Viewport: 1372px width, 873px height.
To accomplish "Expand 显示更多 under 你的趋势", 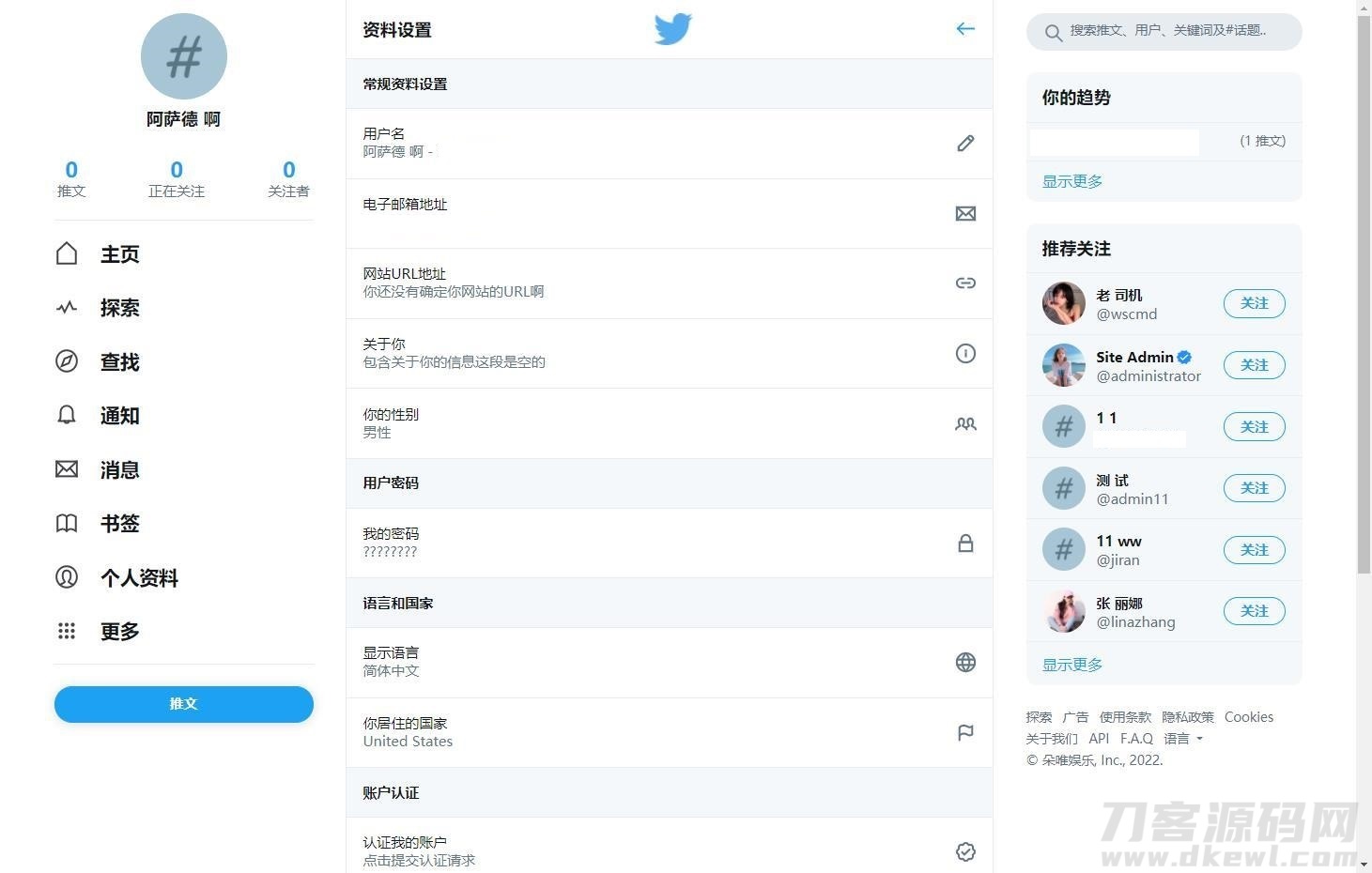I will pyautogui.click(x=1071, y=180).
